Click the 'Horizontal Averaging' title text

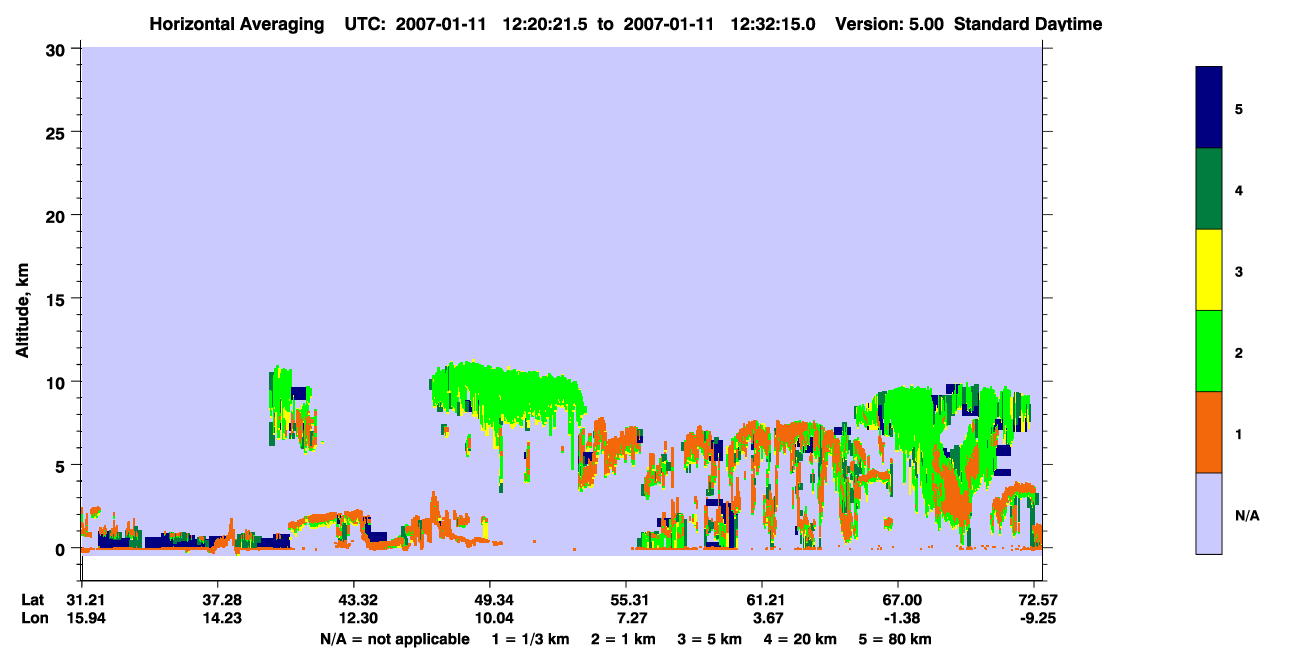[x=235, y=24]
